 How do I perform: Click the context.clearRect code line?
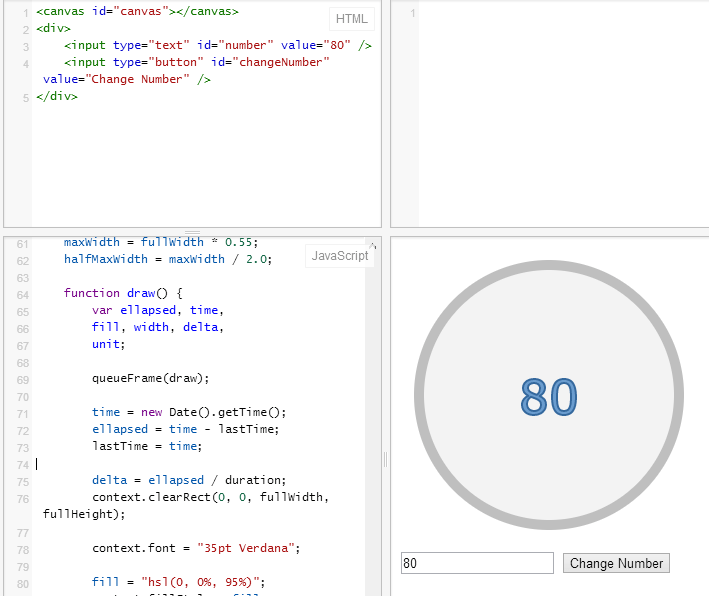click(186, 506)
